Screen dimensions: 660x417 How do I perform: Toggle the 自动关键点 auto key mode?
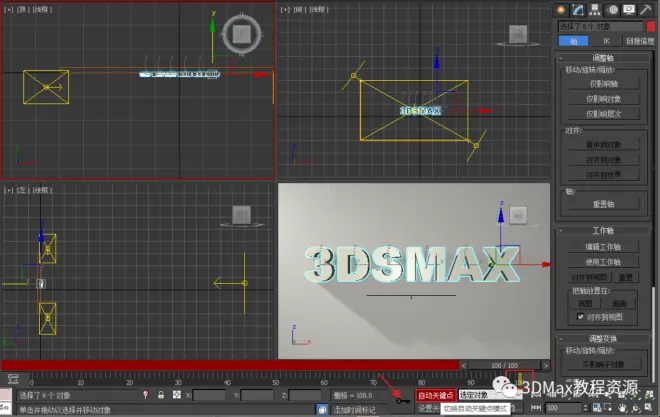(436, 395)
